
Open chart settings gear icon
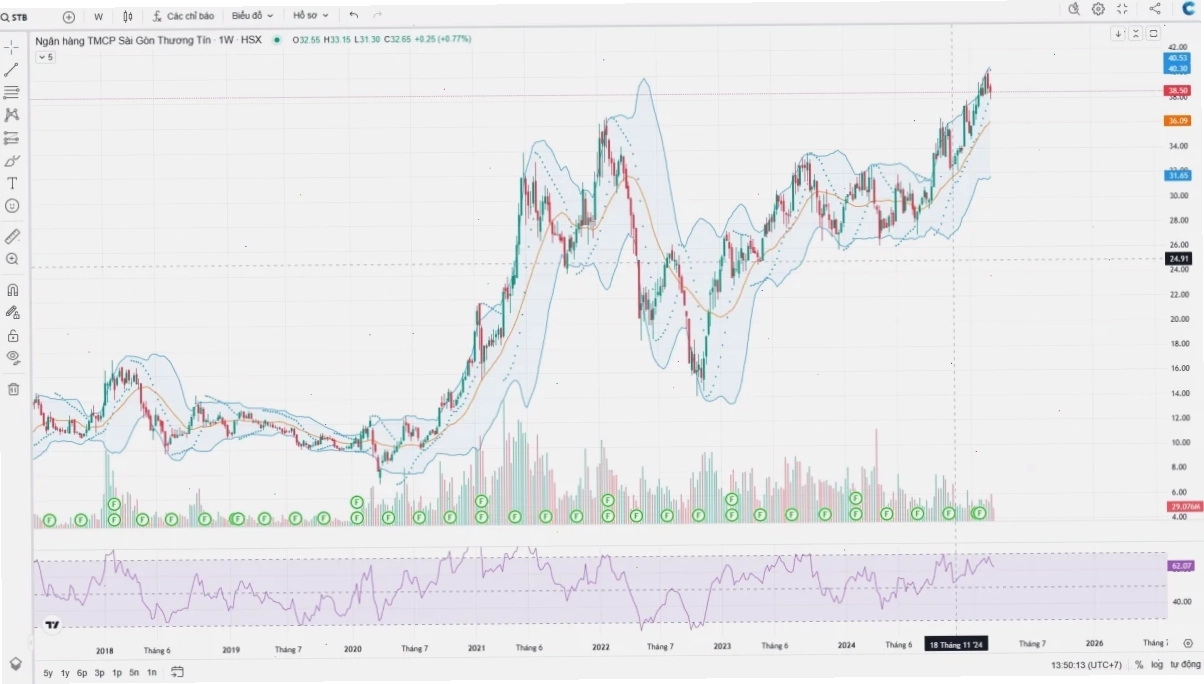pyautogui.click(x=1098, y=9)
